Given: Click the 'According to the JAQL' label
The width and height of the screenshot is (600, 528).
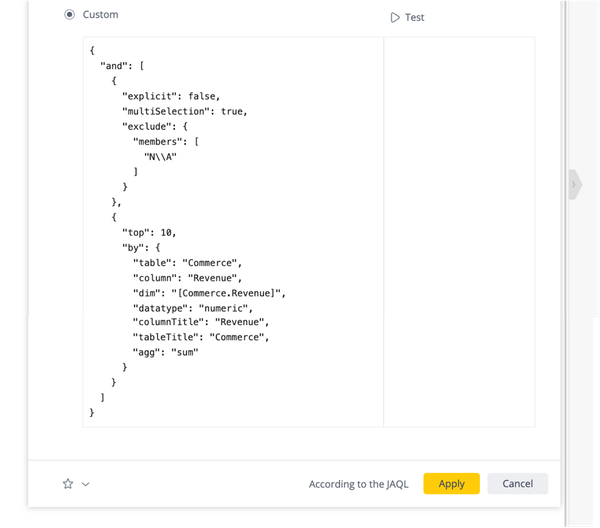Looking at the screenshot, I should click(x=360, y=484).
